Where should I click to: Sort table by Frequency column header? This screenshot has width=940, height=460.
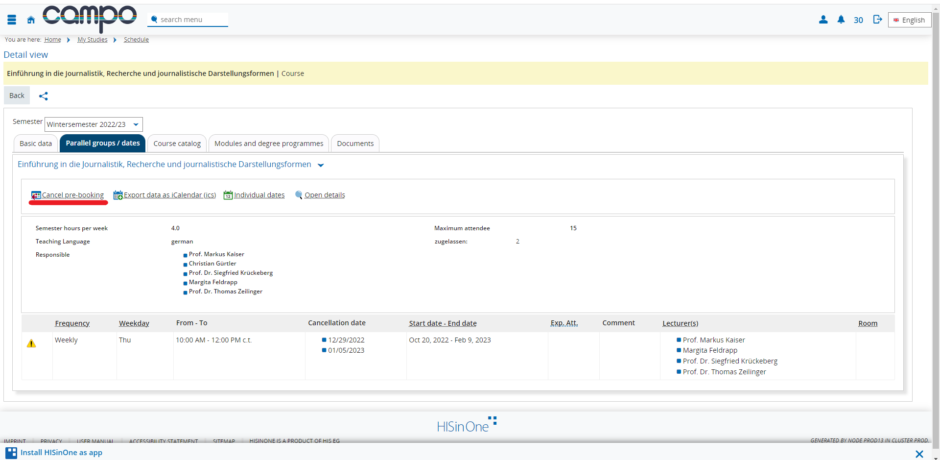72,323
